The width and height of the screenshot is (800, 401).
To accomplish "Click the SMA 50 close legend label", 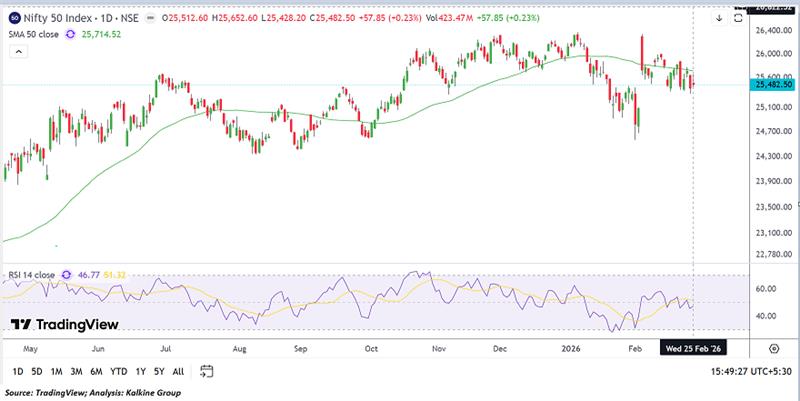I will (x=33, y=33).
